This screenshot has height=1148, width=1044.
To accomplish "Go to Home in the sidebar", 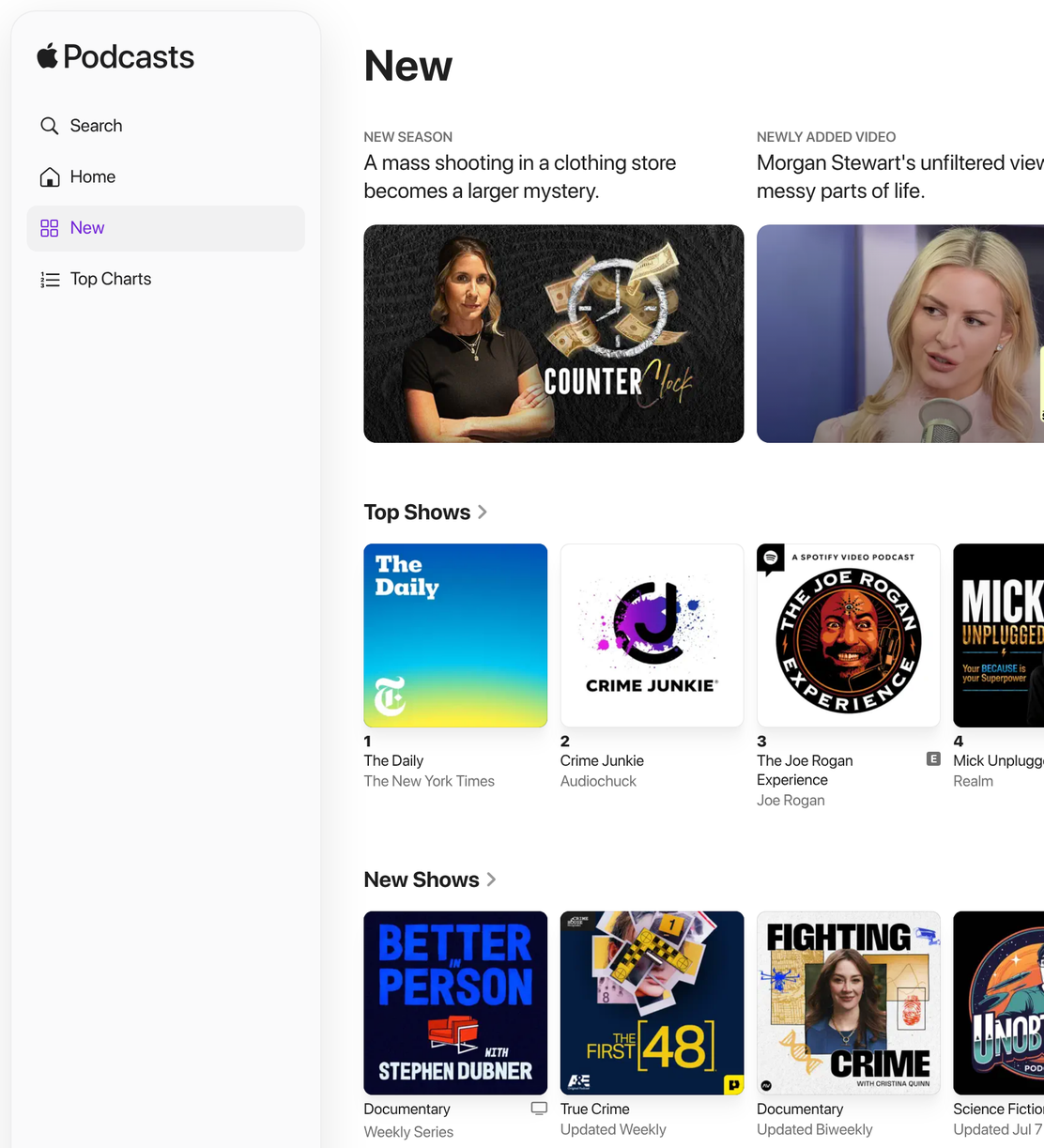I will click(165, 176).
